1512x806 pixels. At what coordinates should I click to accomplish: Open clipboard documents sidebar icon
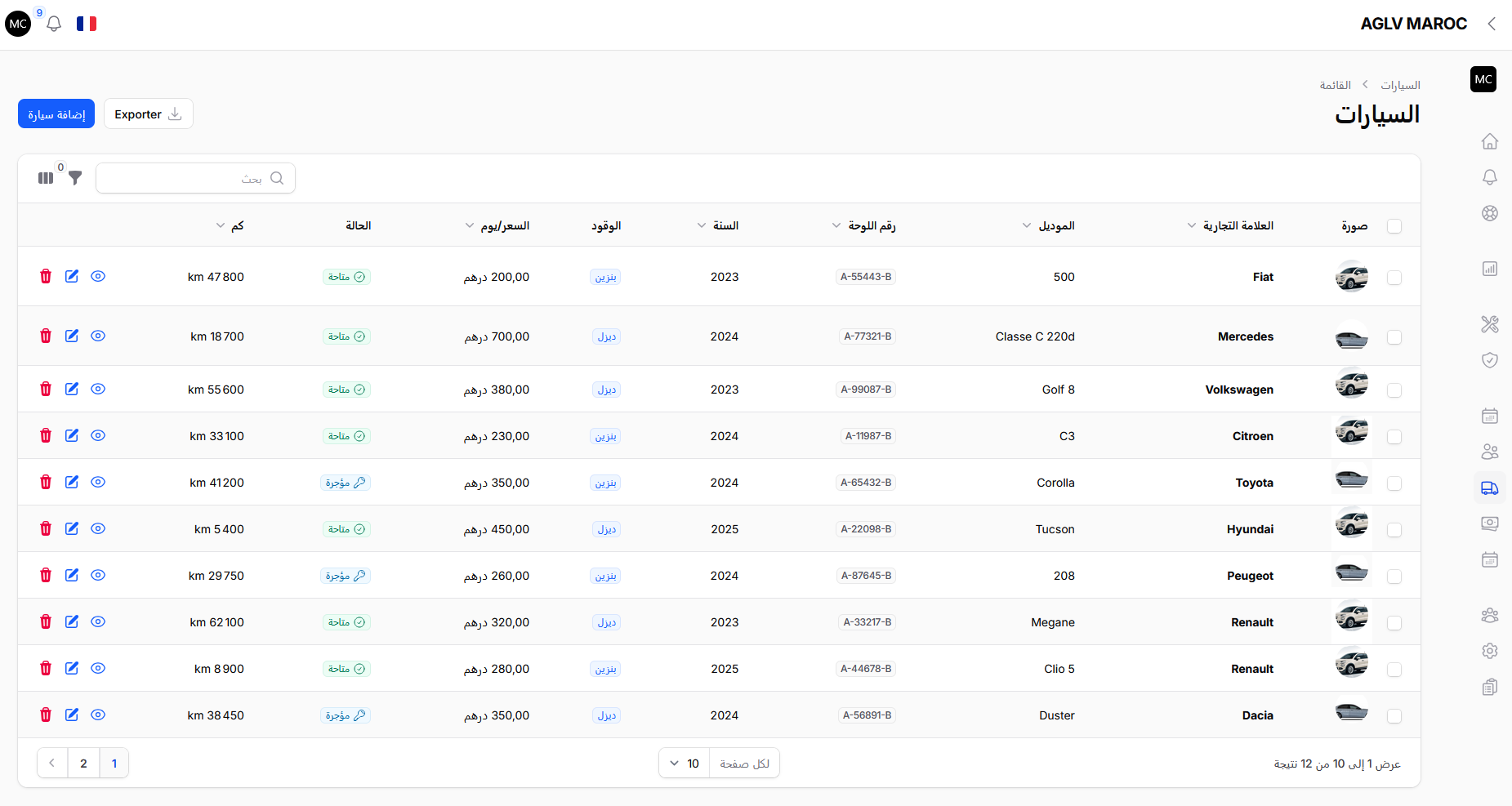click(x=1490, y=687)
